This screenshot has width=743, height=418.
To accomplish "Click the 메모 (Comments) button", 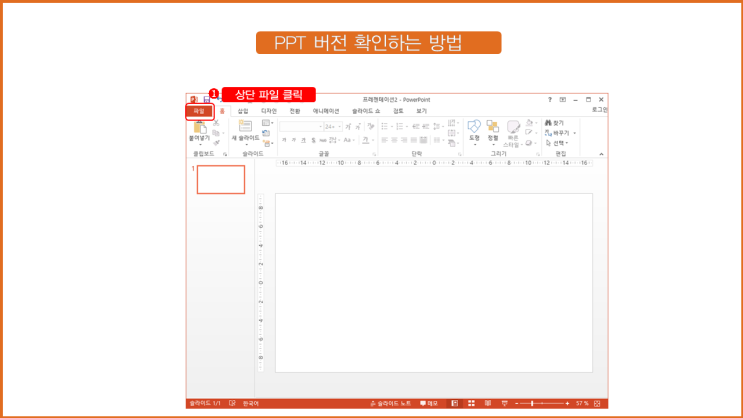I will click(429, 403).
